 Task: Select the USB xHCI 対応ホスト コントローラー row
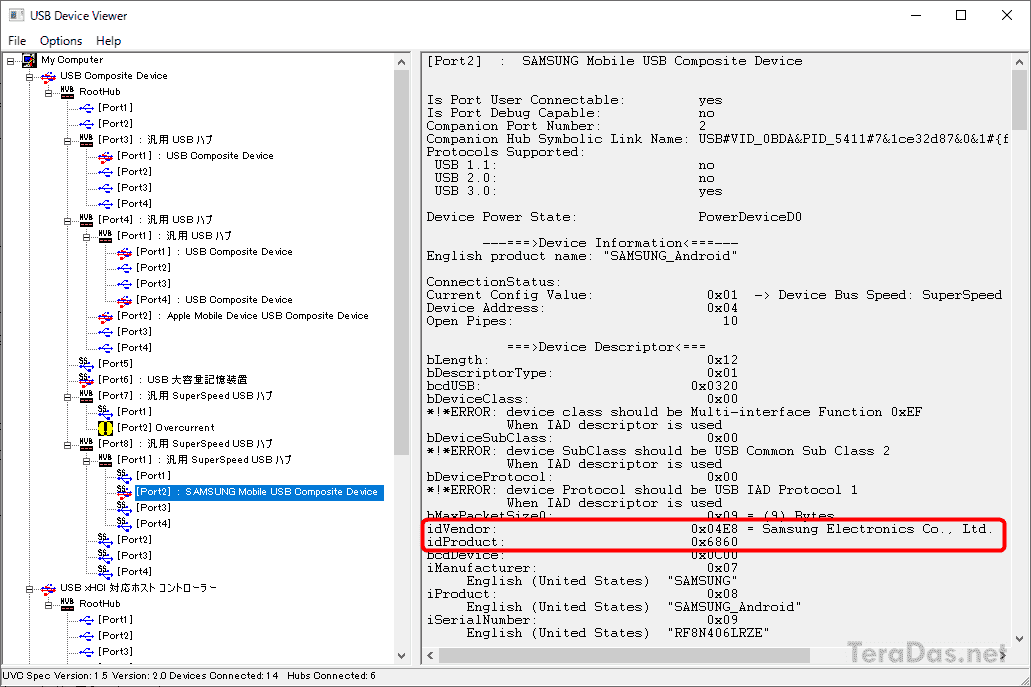138,588
